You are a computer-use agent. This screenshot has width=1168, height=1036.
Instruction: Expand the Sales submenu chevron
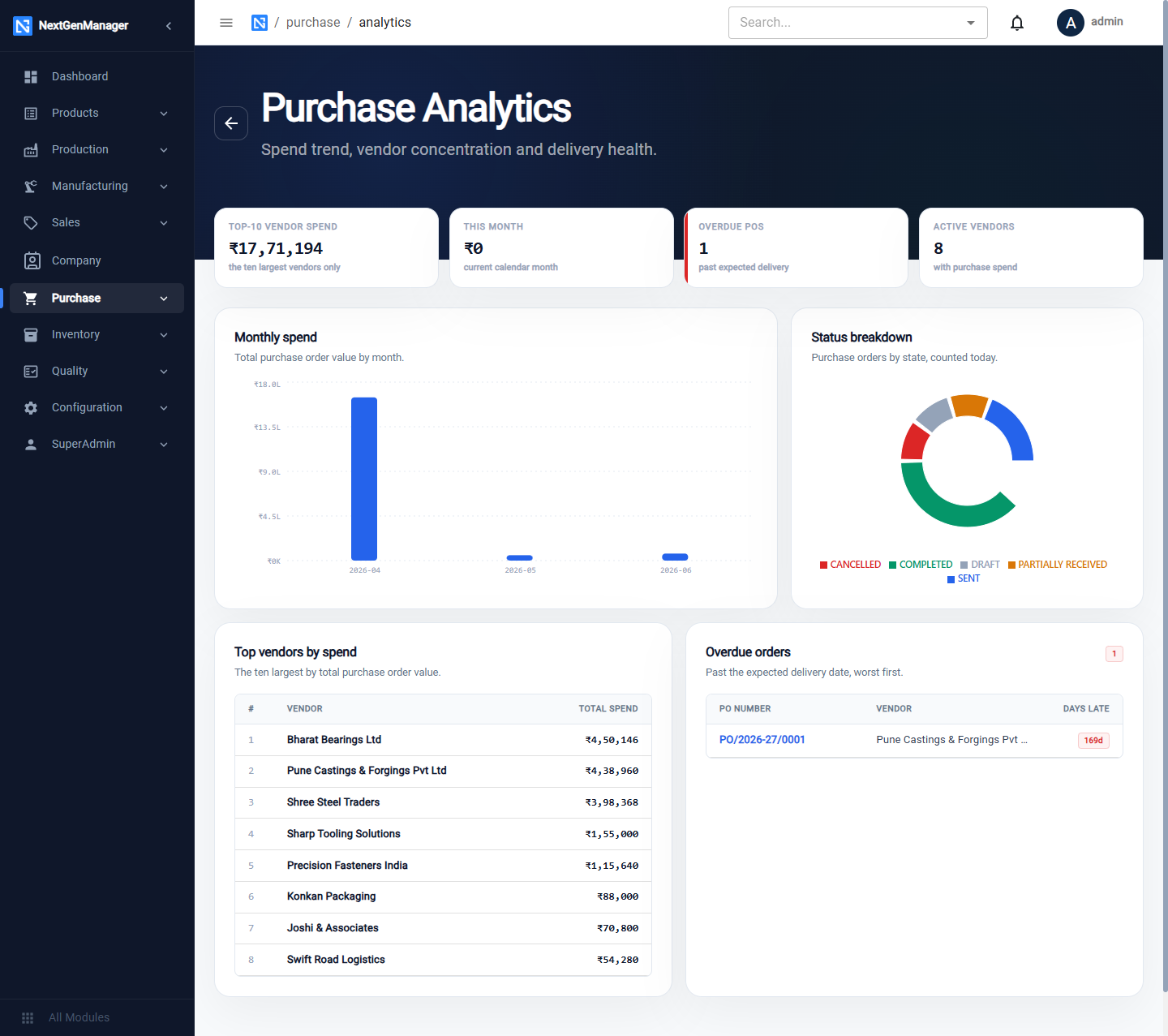click(164, 222)
